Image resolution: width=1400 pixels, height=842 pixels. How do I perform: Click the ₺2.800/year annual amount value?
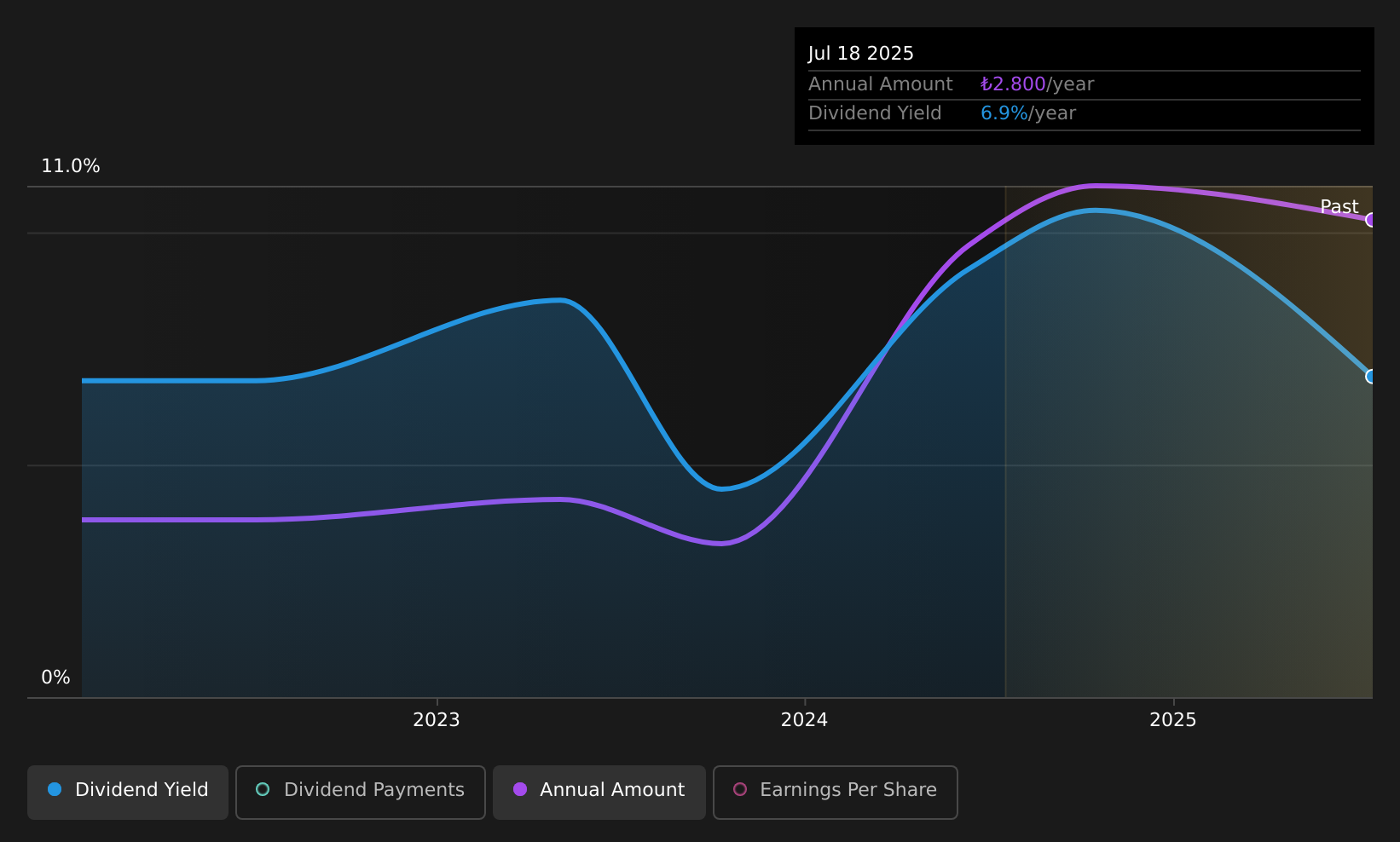tap(1038, 84)
